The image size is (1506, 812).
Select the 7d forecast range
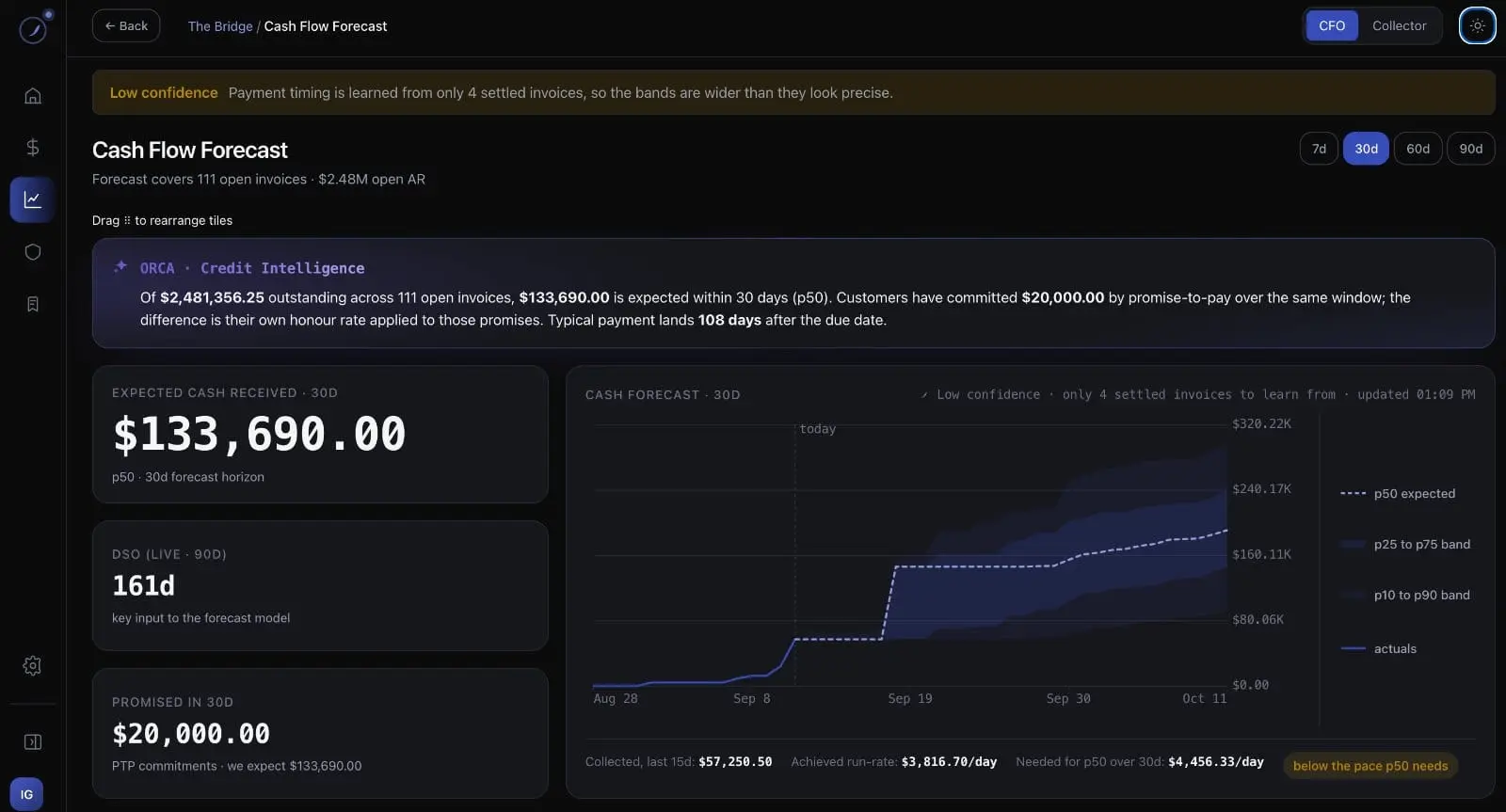pos(1319,149)
